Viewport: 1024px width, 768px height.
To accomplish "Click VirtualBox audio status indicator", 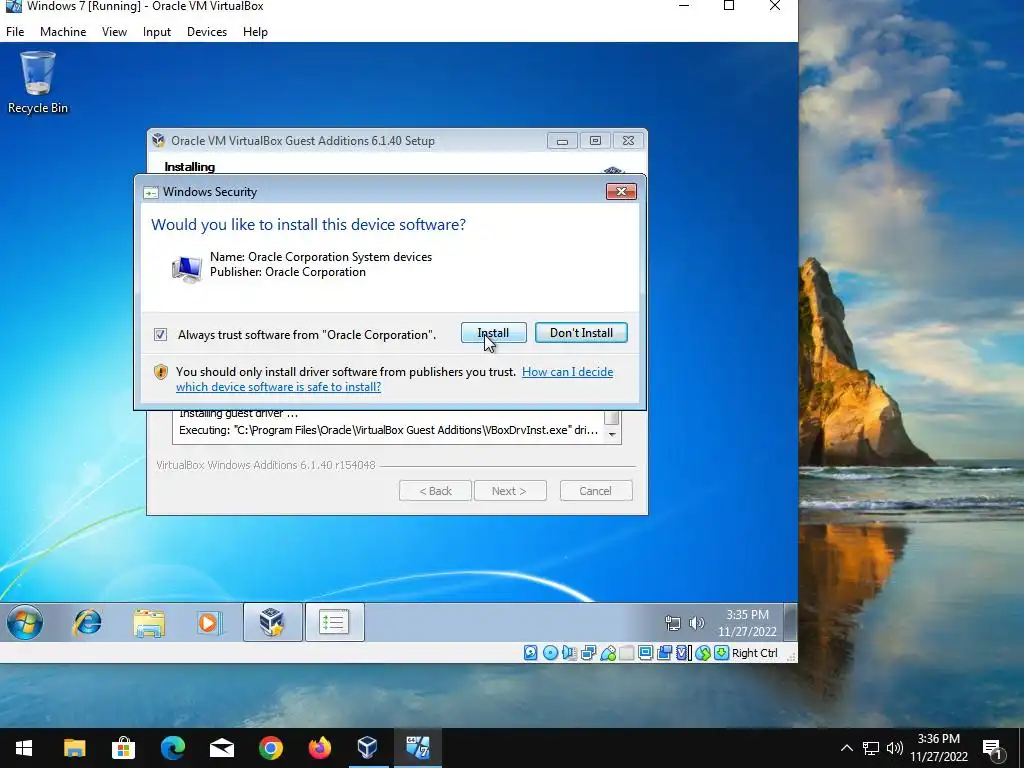I will 569,652.
